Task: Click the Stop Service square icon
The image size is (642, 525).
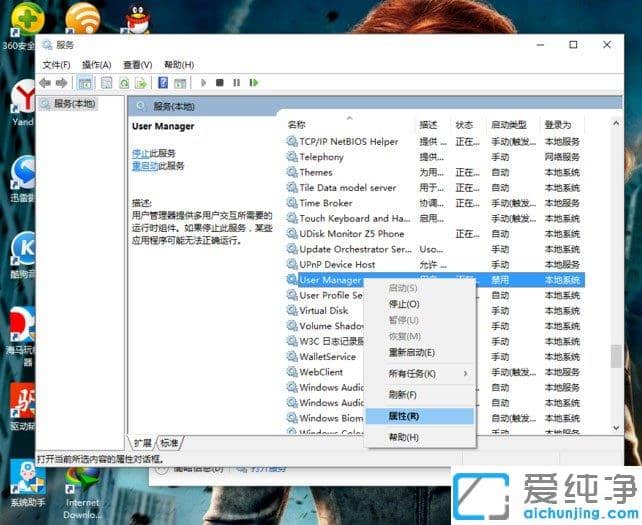Action: (220, 83)
